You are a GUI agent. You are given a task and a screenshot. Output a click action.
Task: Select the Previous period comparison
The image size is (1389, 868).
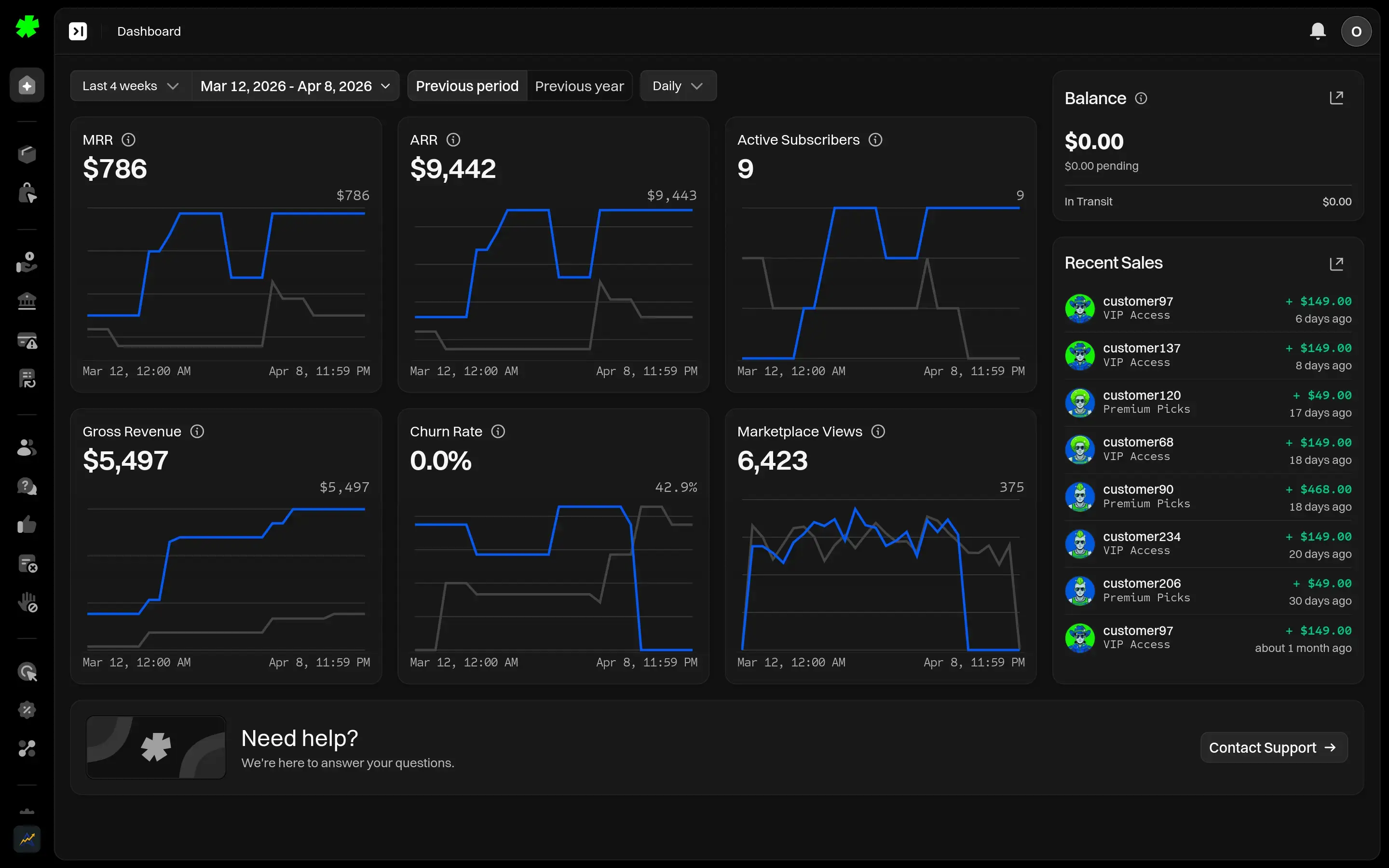coord(467,85)
